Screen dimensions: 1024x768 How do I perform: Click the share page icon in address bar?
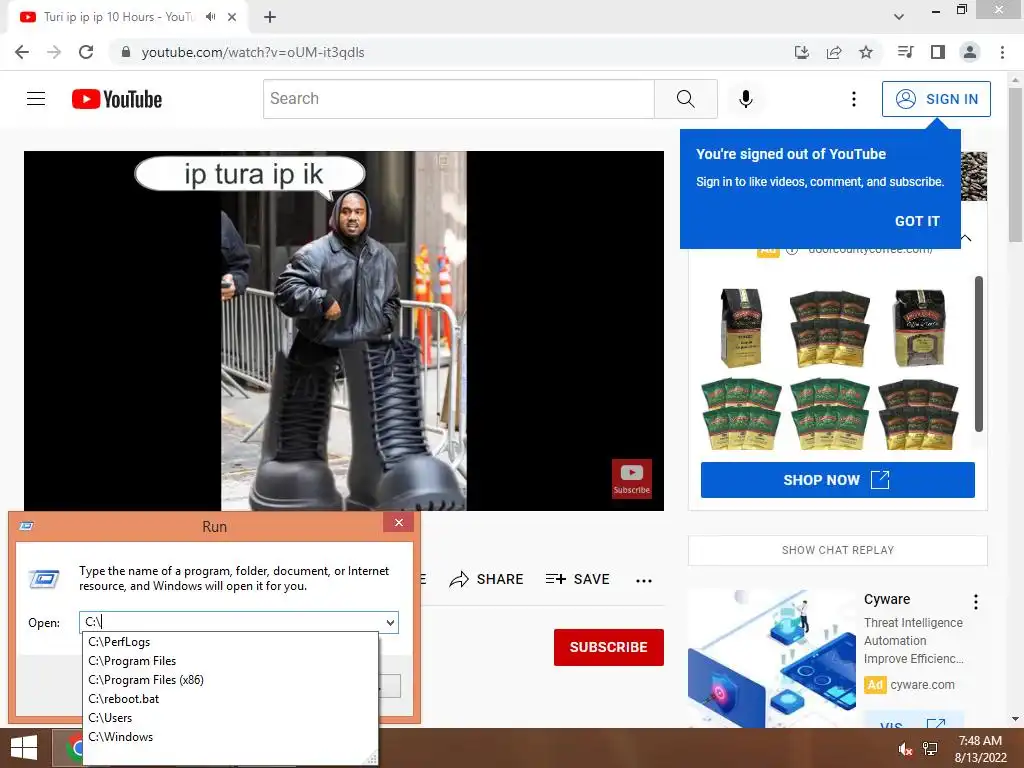834,52
